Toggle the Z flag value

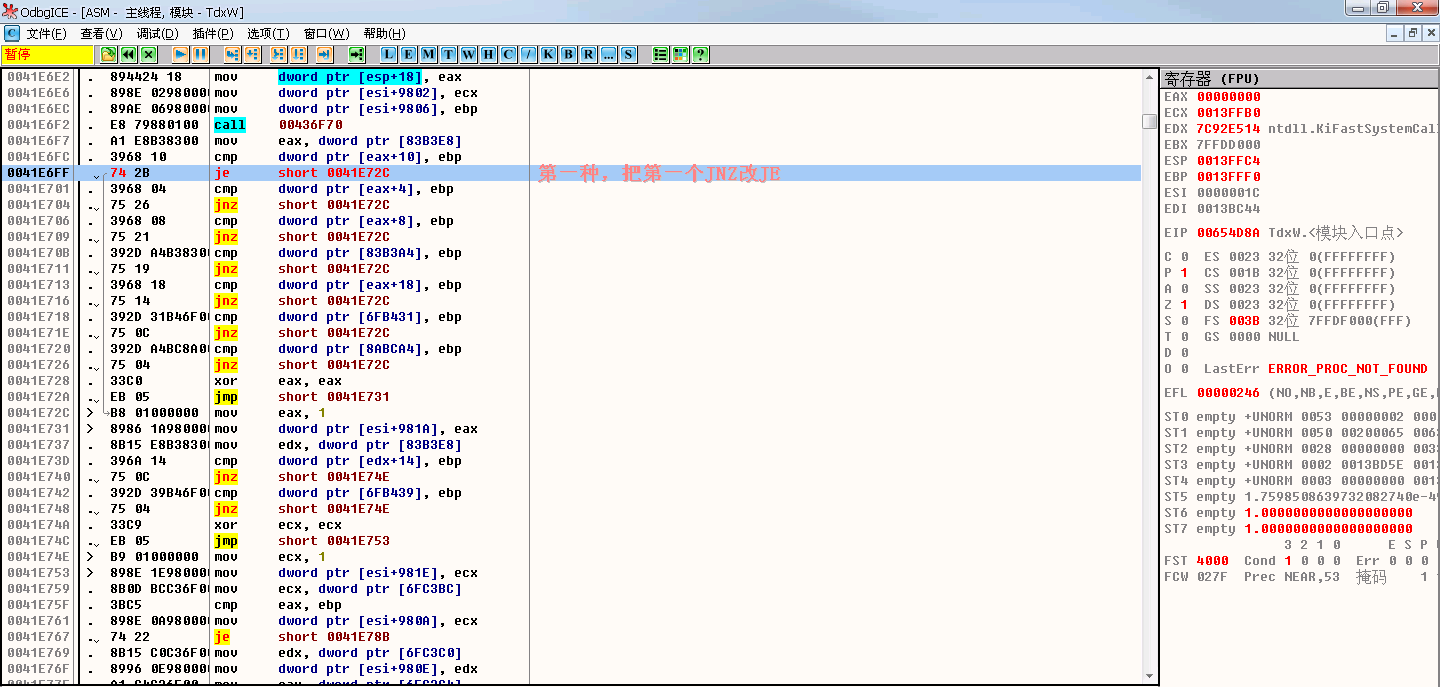(1184, 305)
